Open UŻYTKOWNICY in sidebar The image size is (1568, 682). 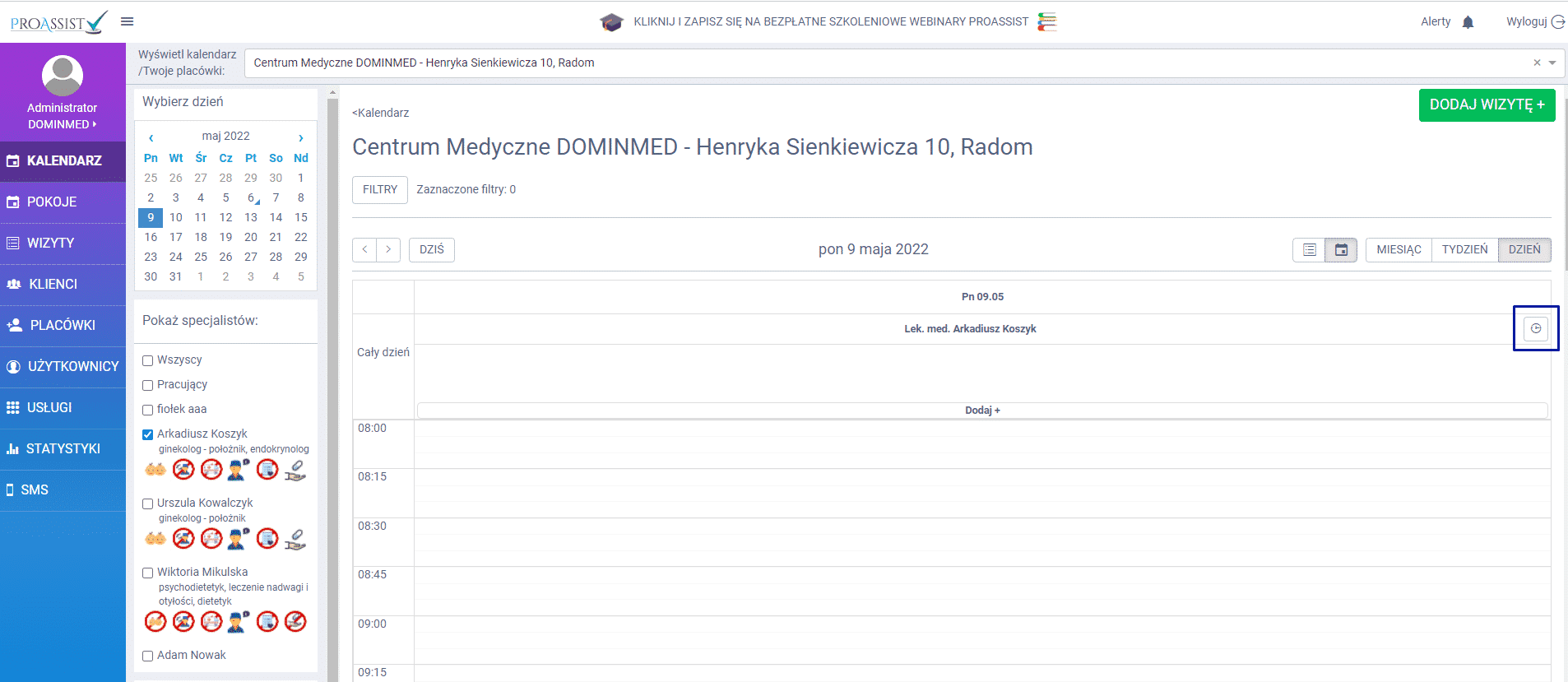(x=63, y=367)
